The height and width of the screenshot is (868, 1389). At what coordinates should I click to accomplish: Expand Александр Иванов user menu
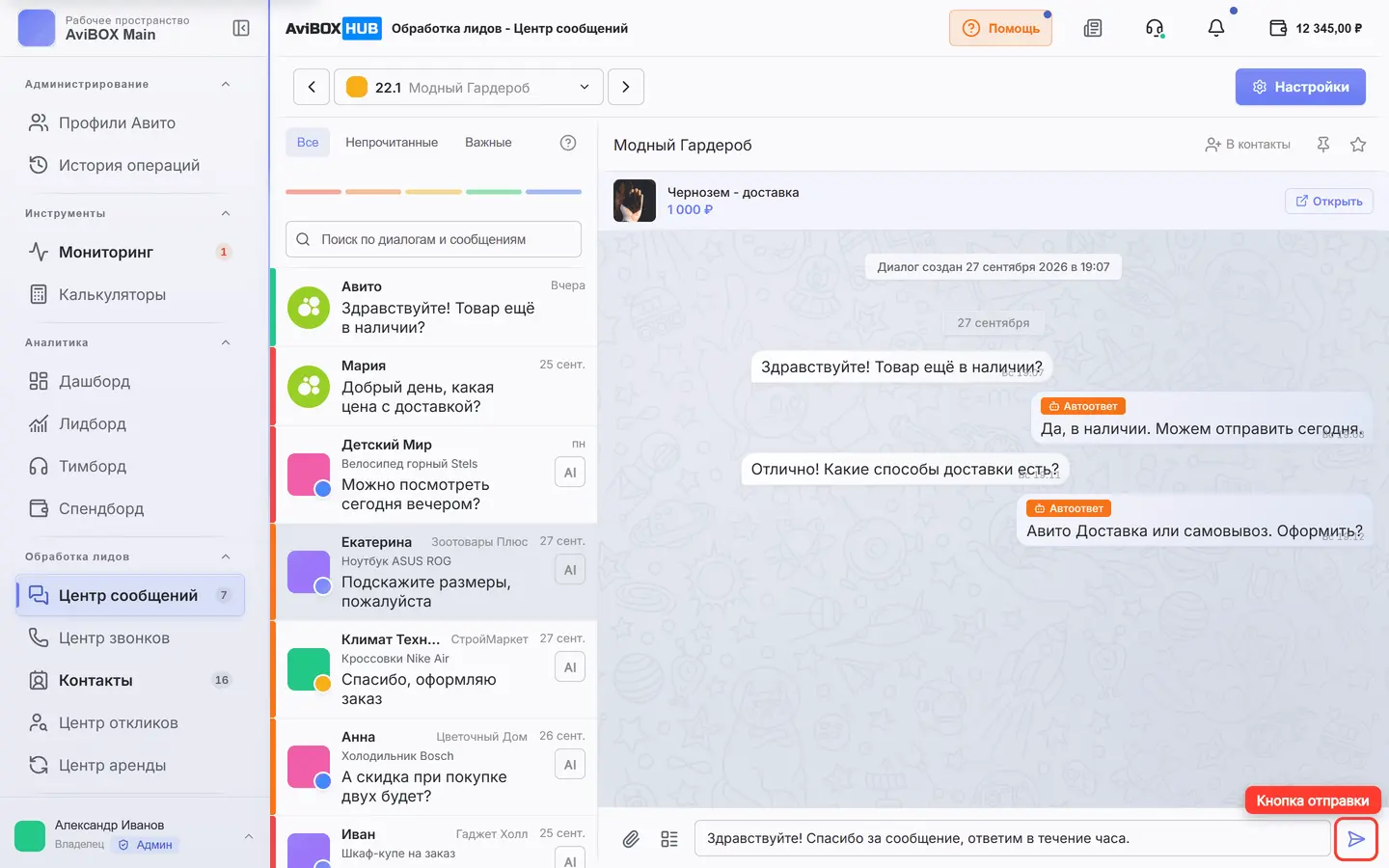(x=249, y=836)
